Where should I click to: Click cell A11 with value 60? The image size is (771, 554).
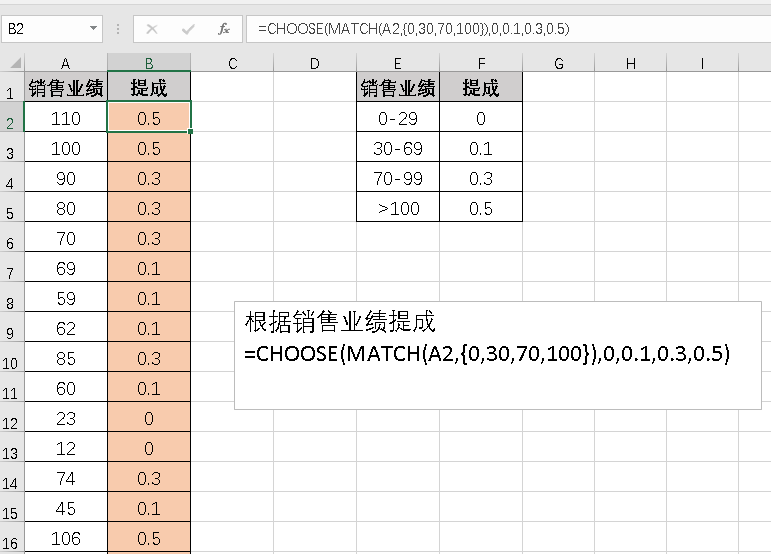click(66, 387)
